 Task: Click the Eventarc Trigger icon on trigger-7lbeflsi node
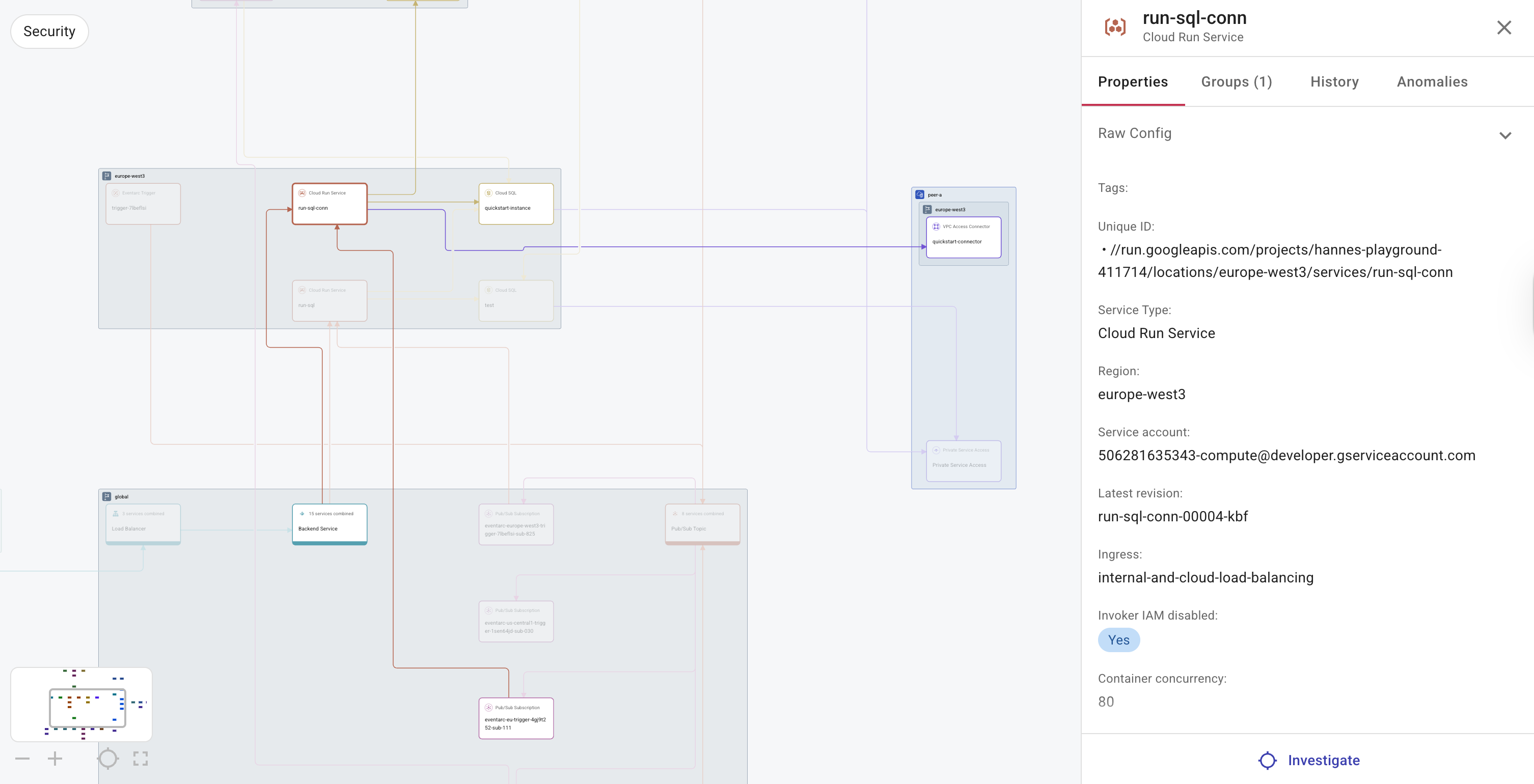coord(115,192)
